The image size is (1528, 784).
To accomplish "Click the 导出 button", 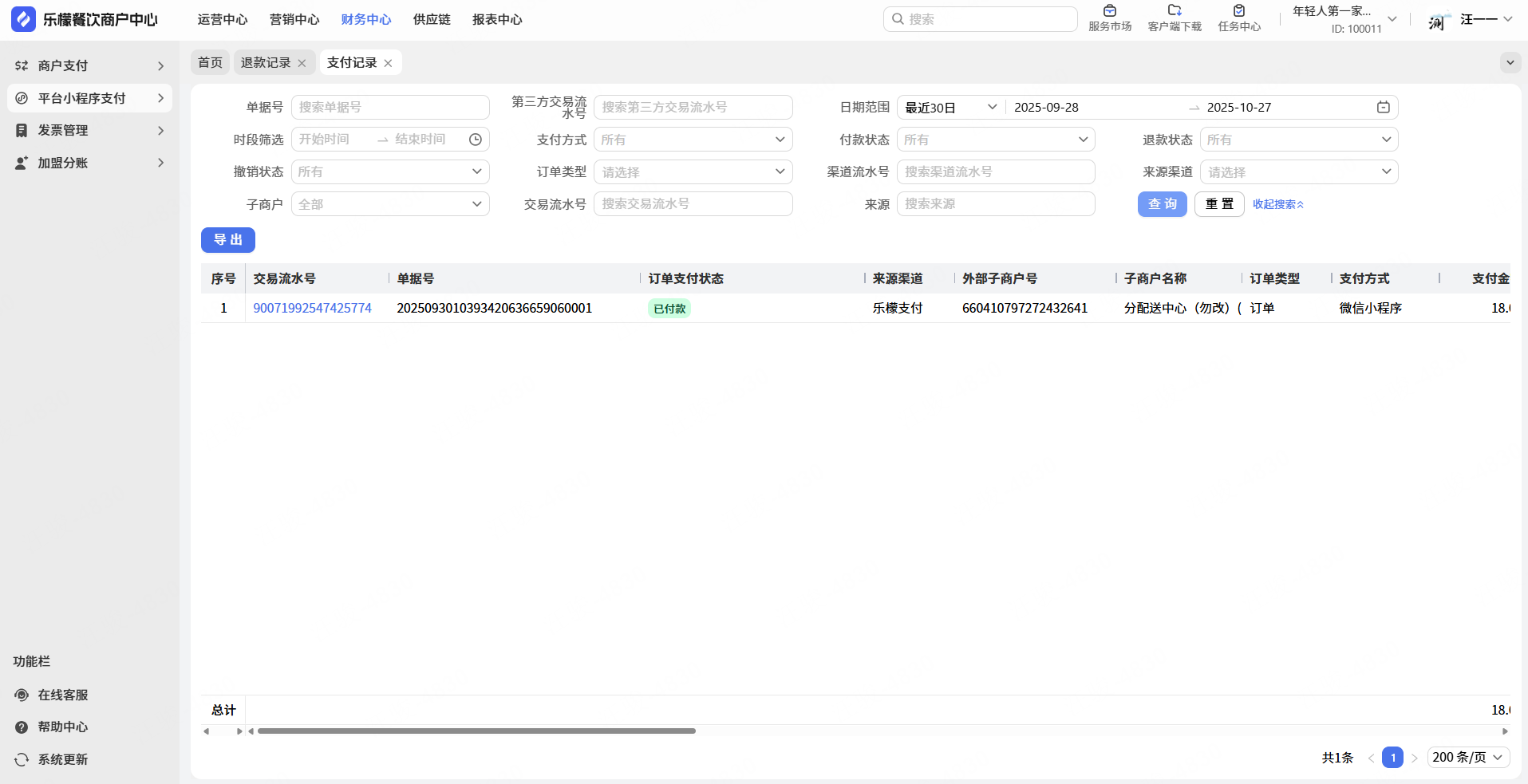I will coord(227,240).
